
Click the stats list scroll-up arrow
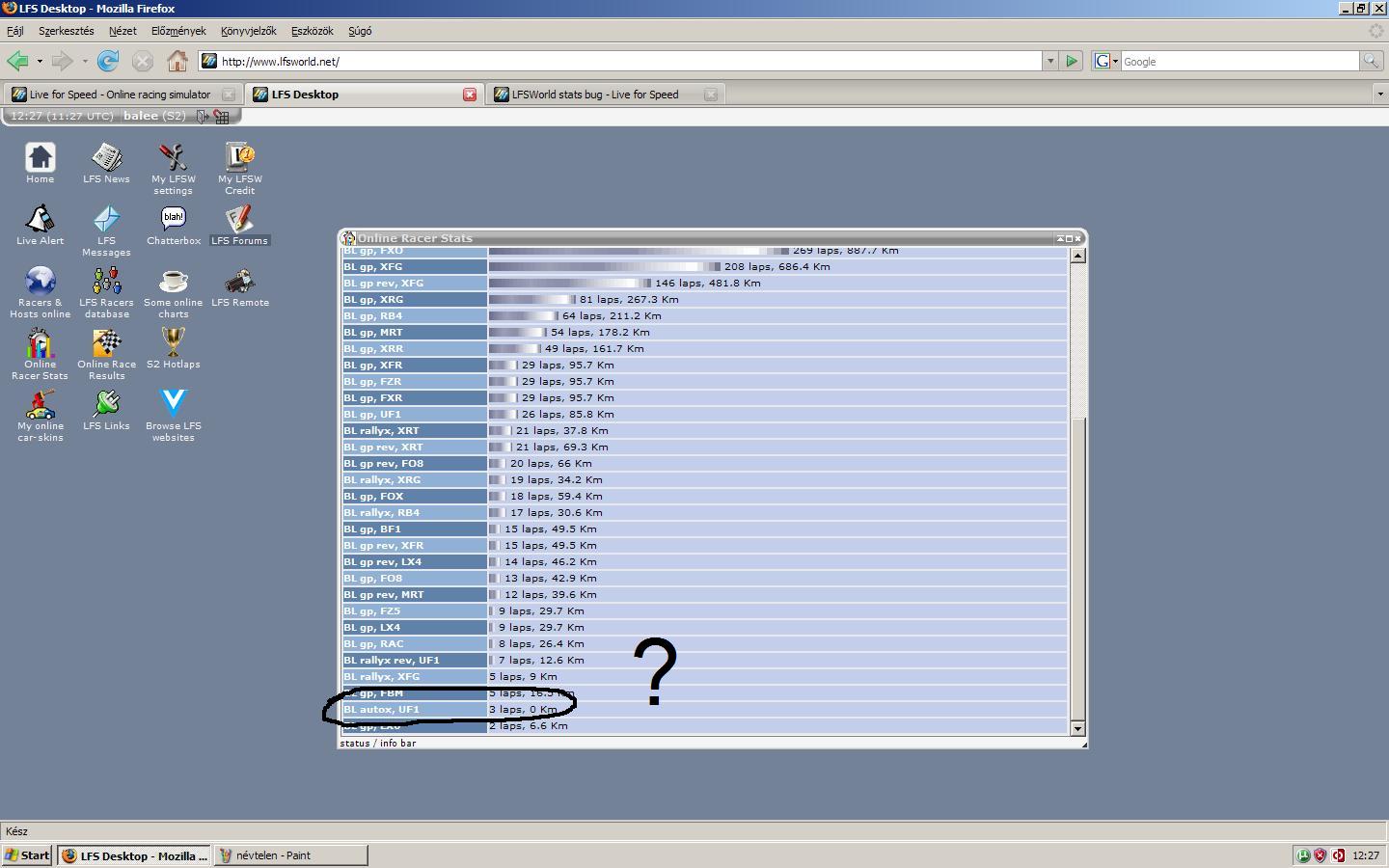tap(1077, 256)
